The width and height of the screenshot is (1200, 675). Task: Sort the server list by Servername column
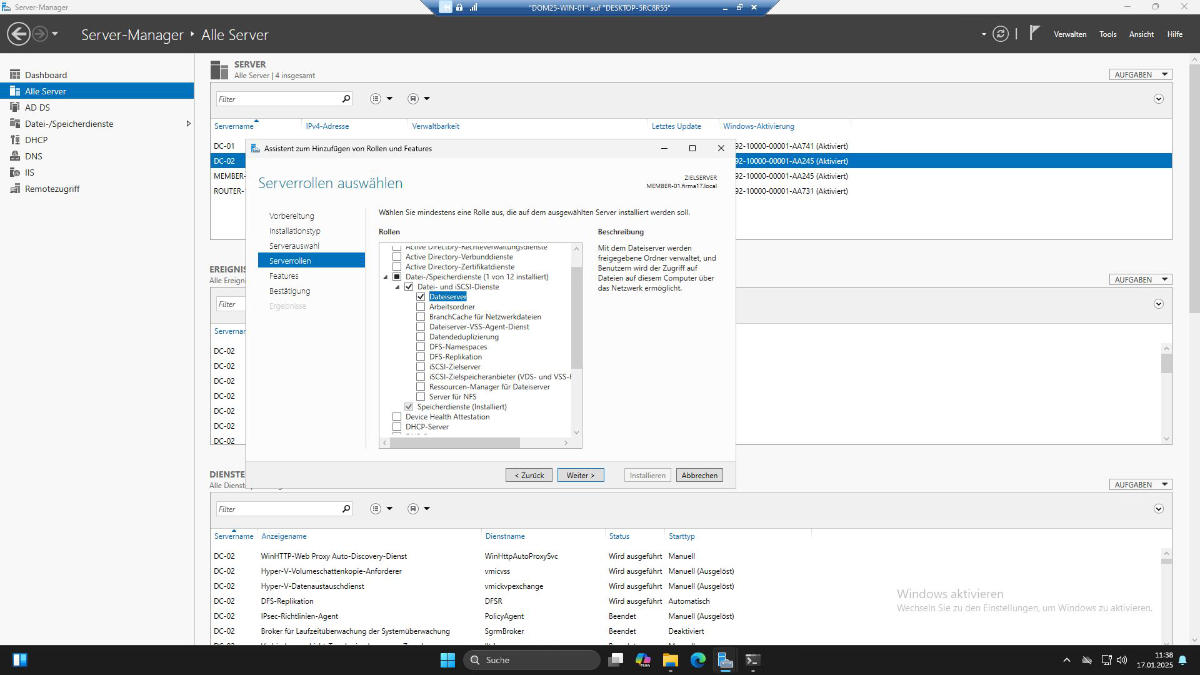pyautogui.click(x=234, y=127)
